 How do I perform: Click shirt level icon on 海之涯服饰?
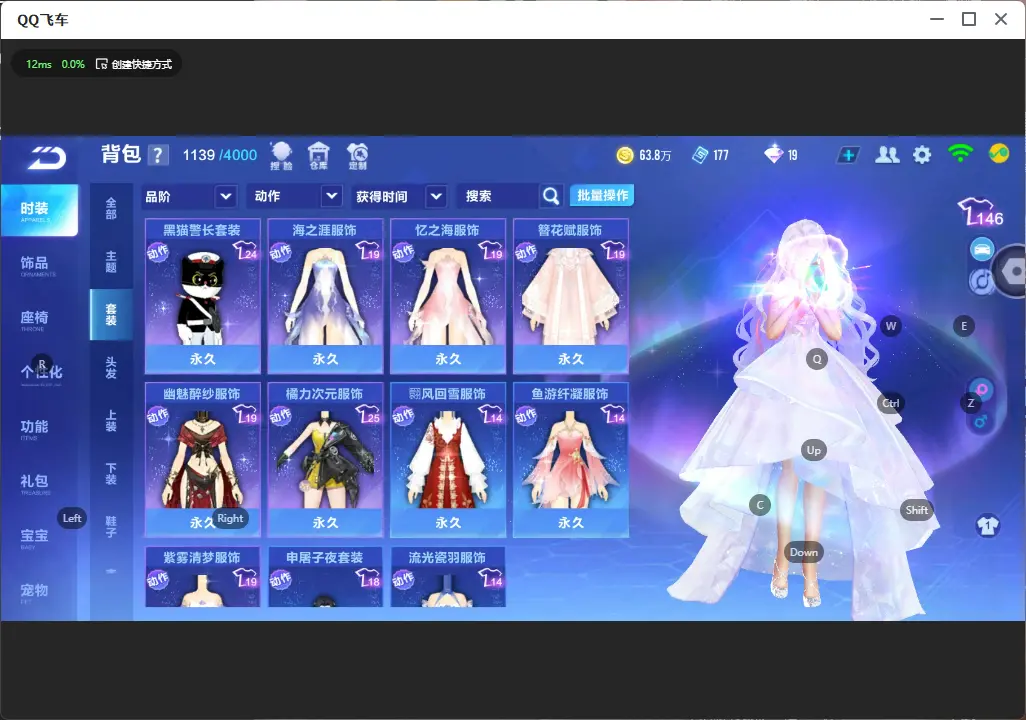point(368,251)
